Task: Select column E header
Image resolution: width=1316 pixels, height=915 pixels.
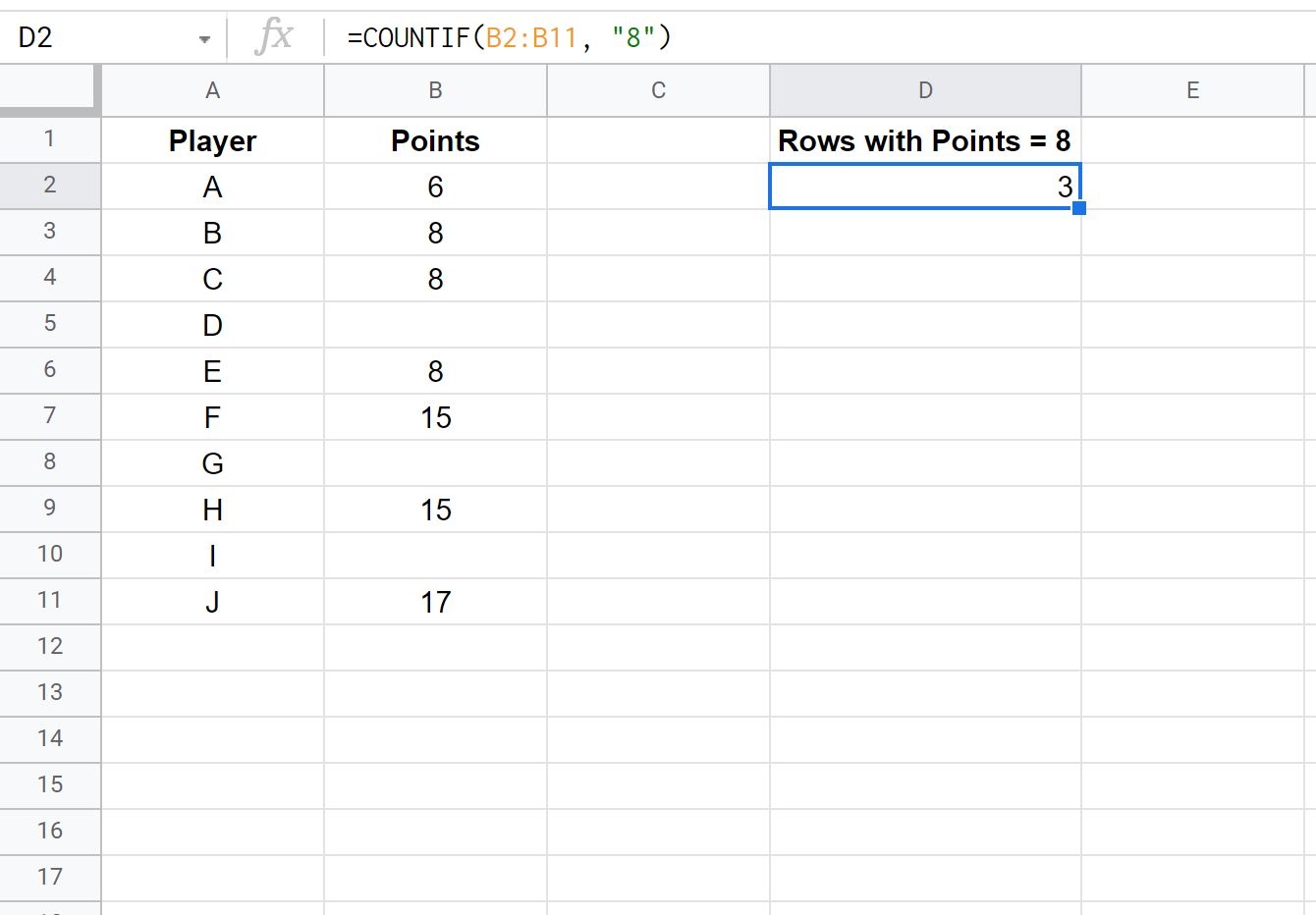Action: [x=1192, y=90]
